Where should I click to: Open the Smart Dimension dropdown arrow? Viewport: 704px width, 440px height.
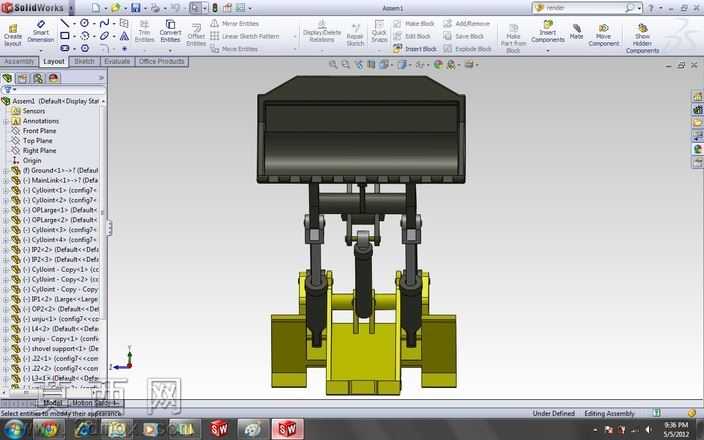[40, 51]
